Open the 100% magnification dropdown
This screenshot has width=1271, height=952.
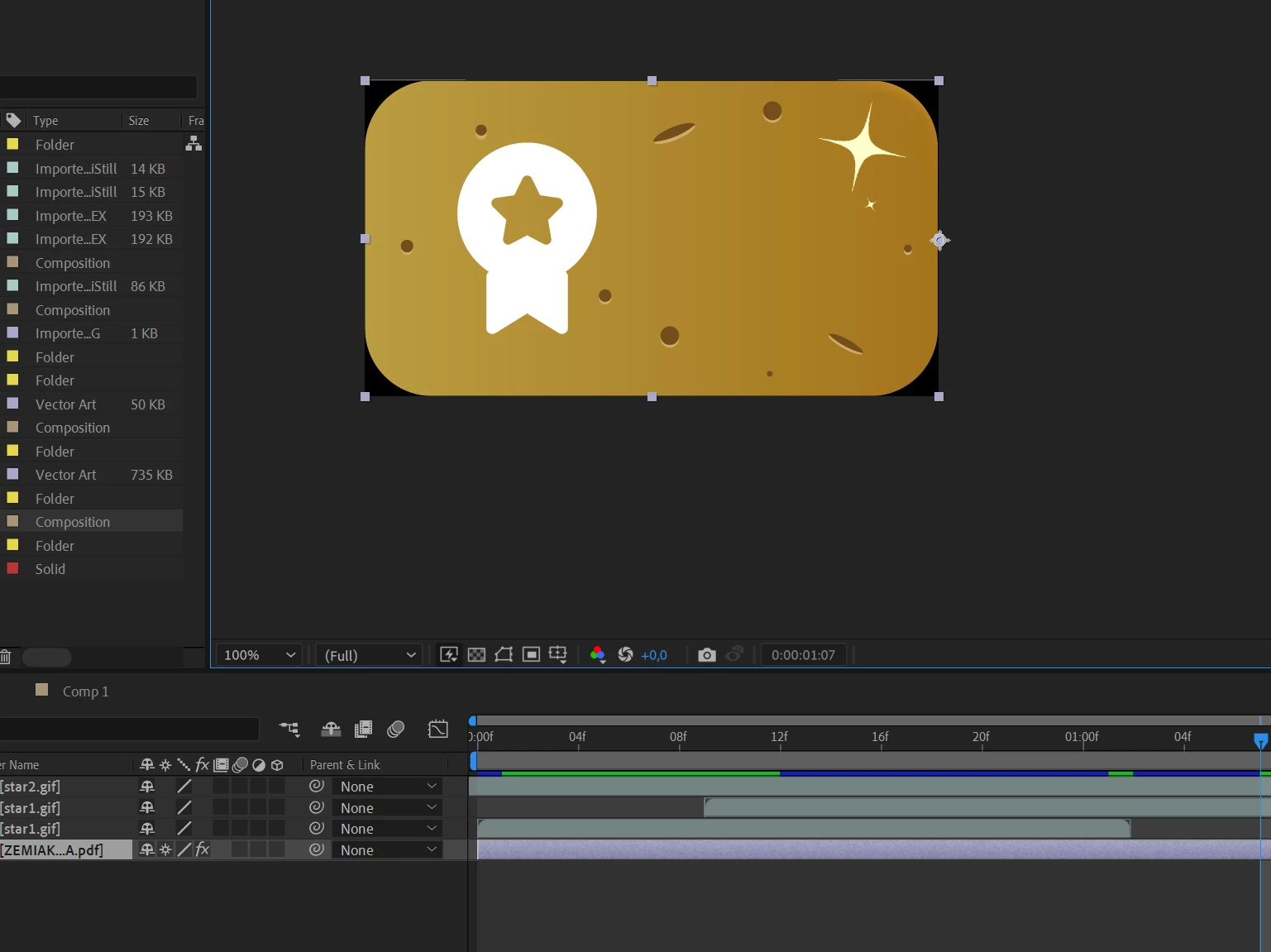point(259,655)
